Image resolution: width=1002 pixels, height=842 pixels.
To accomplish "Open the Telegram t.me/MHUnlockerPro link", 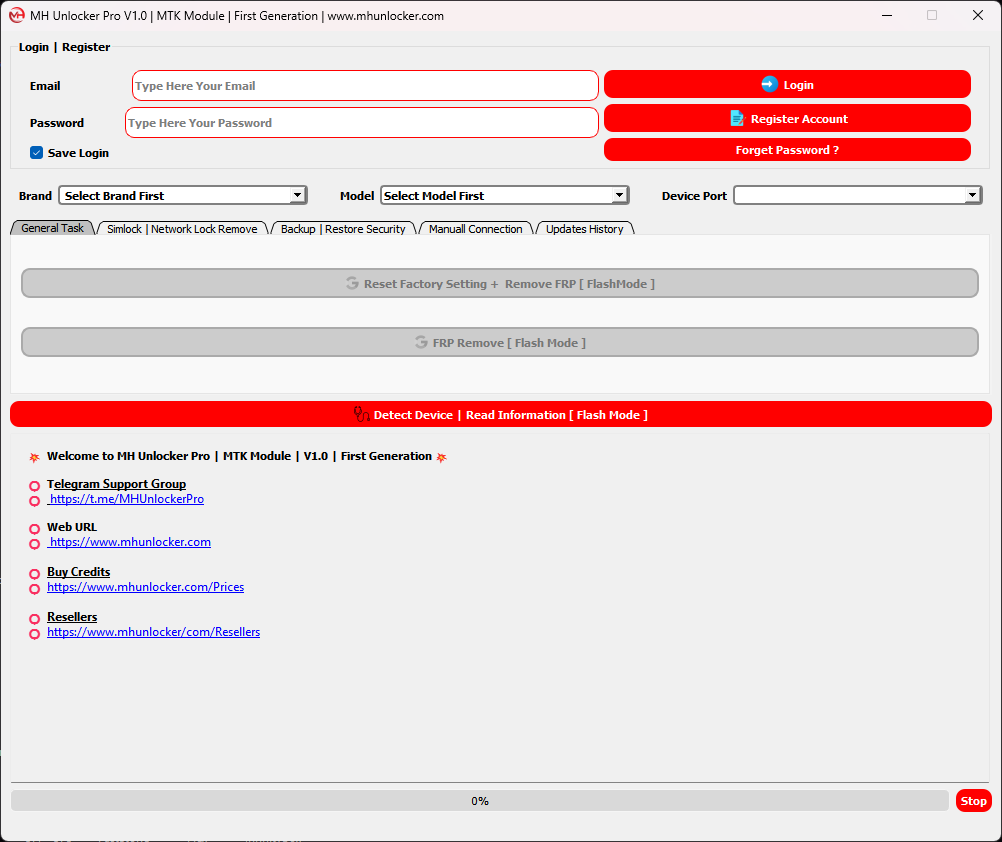I will point(126,499).
